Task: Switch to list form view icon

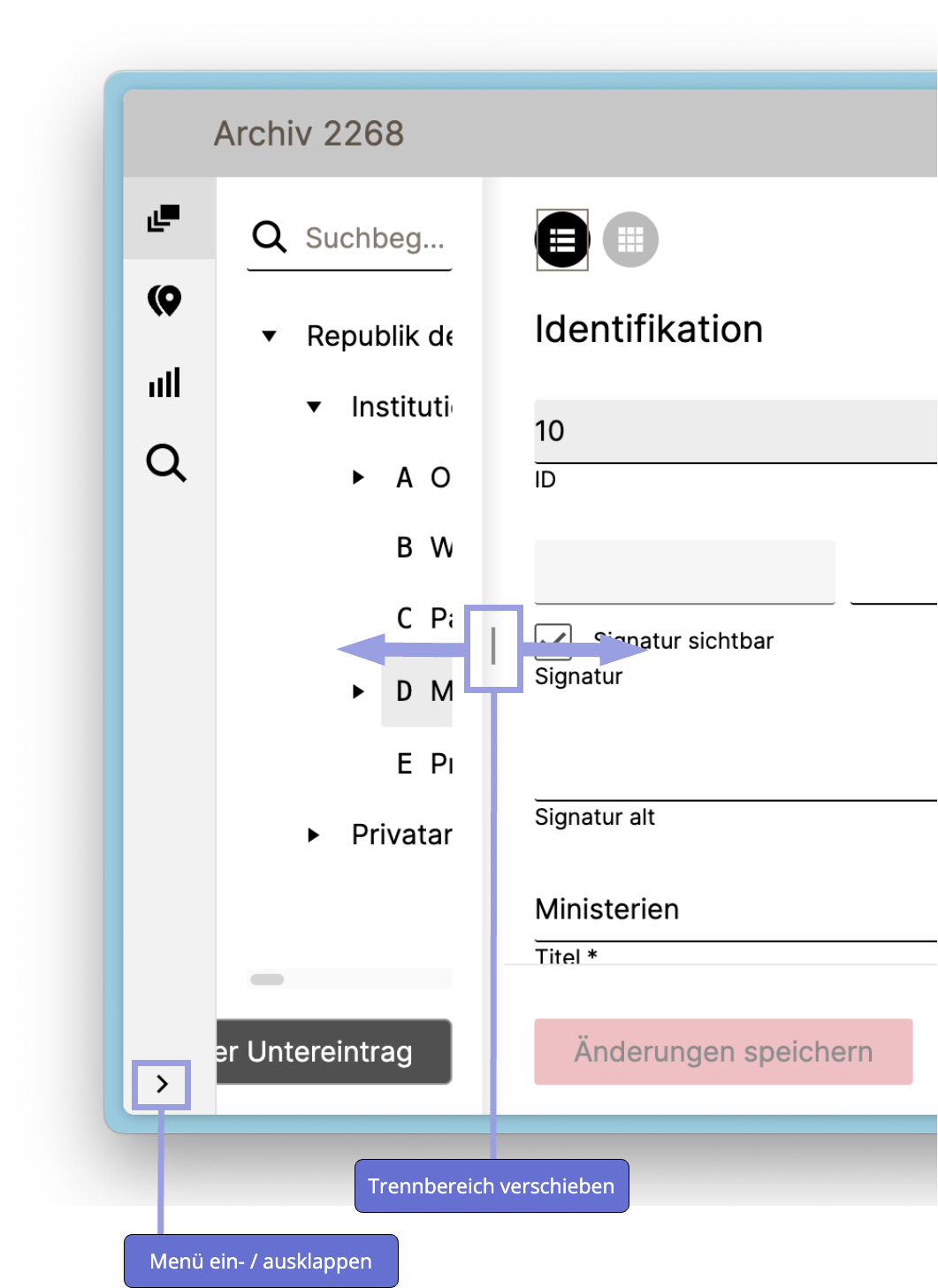Action: (562, 240)
